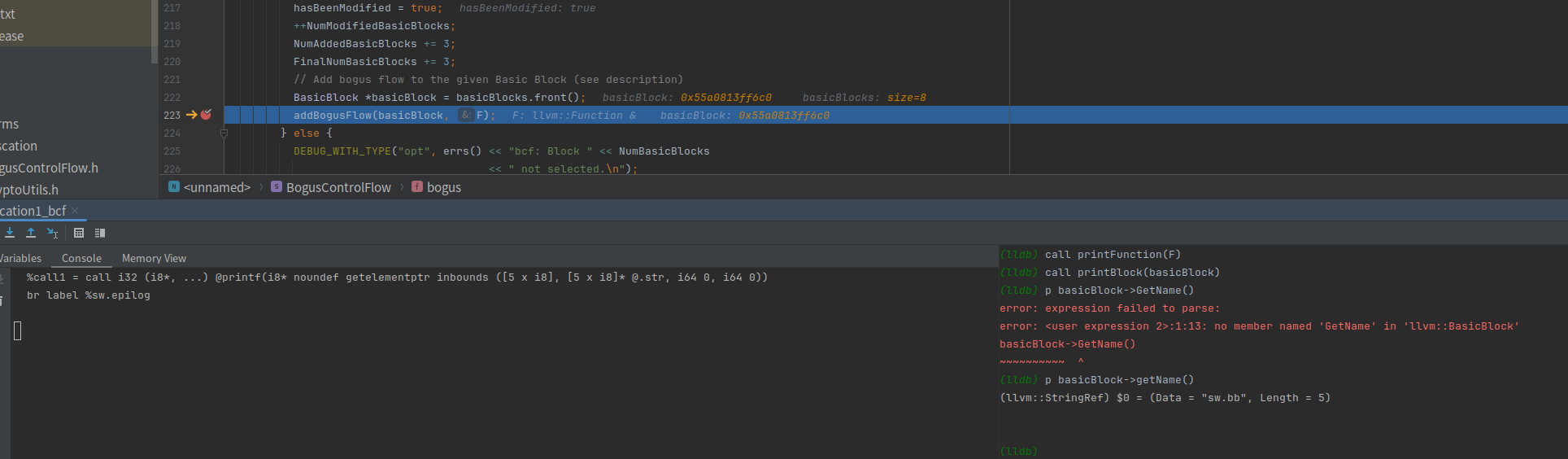Open the Memory View tab

coord(154,258)
